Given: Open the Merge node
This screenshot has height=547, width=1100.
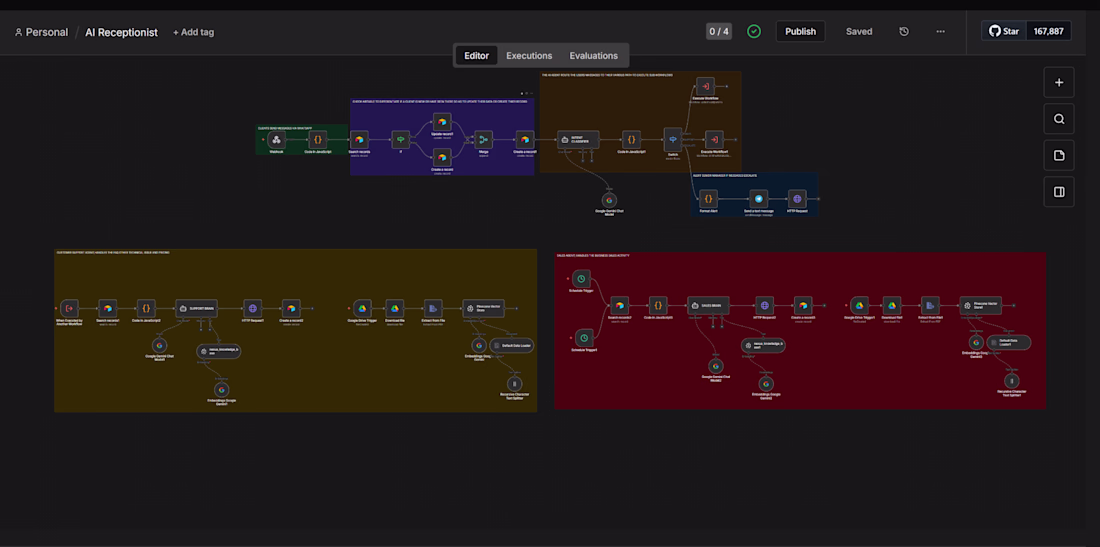Looking at the screenshot, I should tap(484, 140).
